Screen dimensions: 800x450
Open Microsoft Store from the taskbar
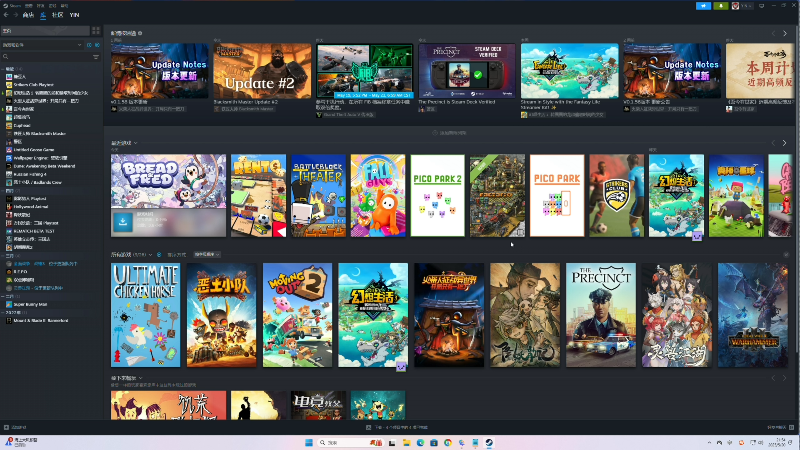click(434, 442)
